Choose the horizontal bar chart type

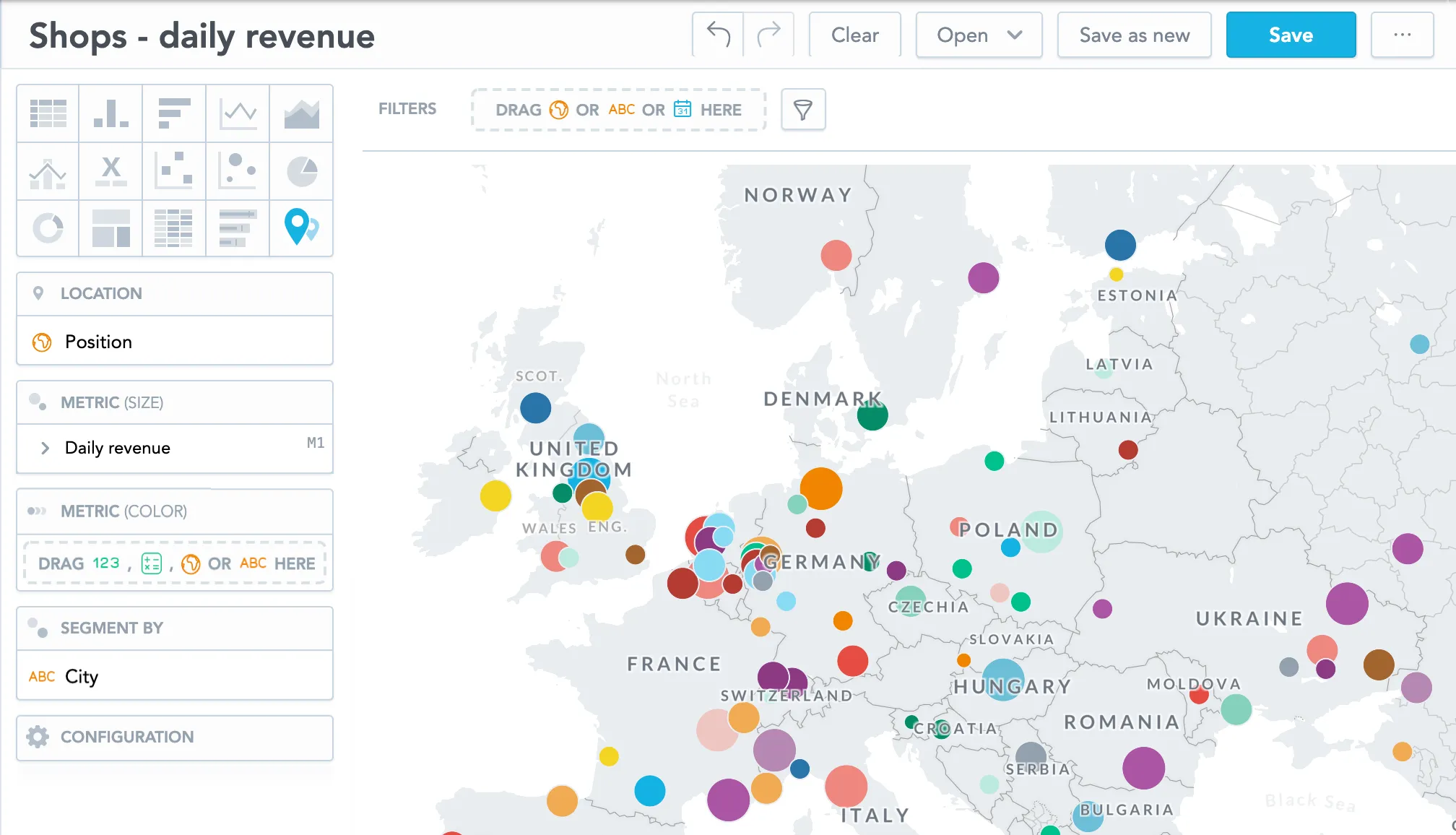click(x=174, y=113)
